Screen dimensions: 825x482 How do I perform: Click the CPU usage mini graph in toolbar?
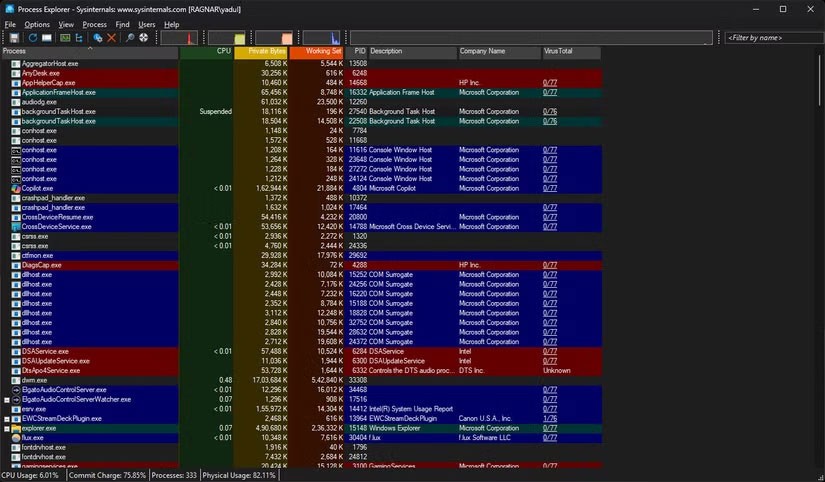pos(179,38)
